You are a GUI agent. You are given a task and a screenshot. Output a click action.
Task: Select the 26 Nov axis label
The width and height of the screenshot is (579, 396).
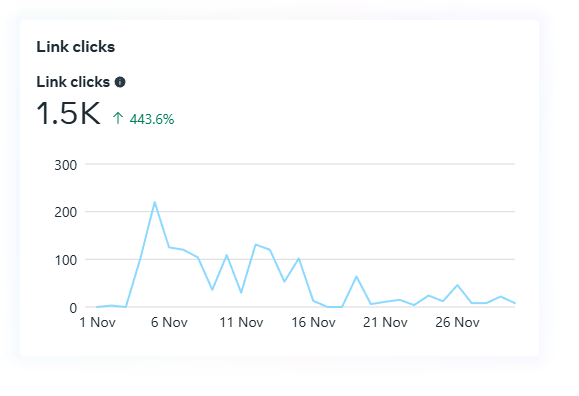457,322
